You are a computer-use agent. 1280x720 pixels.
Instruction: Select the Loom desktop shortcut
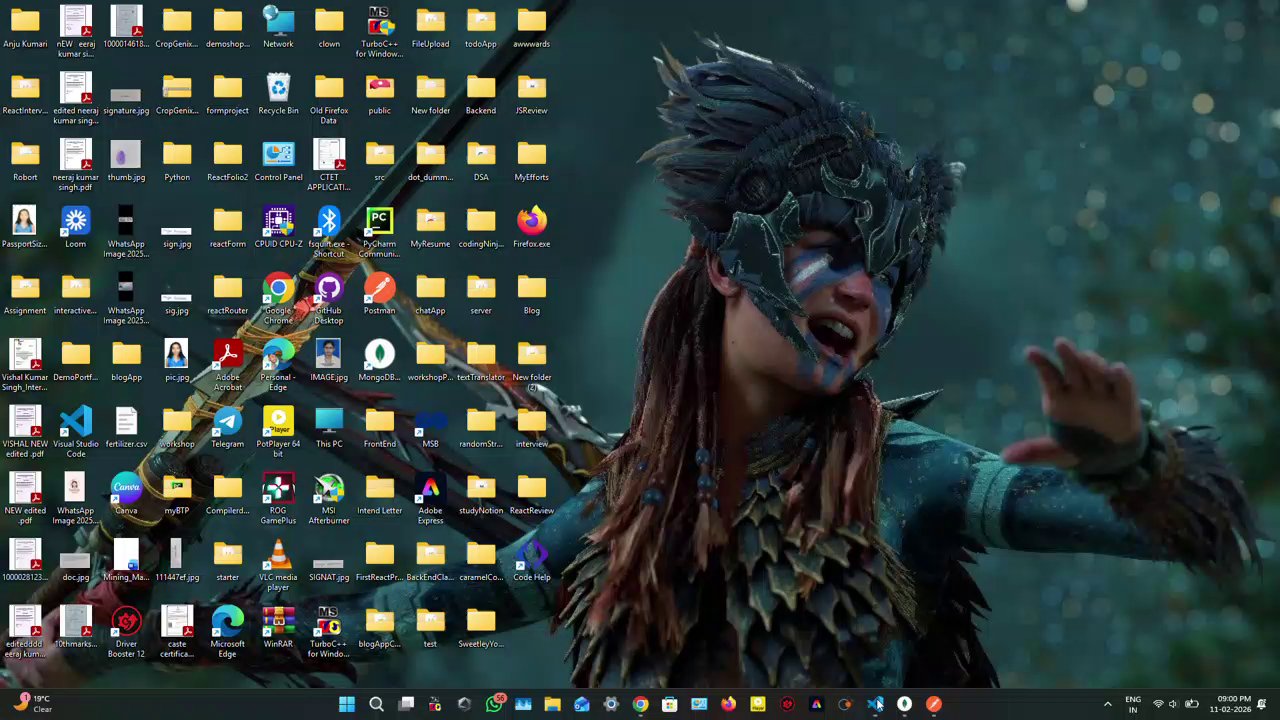pos(75,227)
